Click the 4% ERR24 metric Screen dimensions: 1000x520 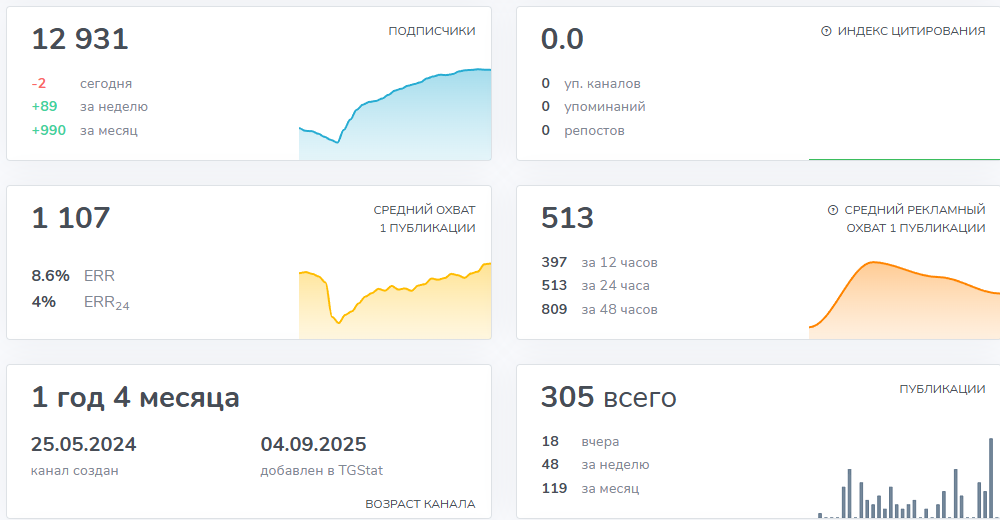pos(80,302)
